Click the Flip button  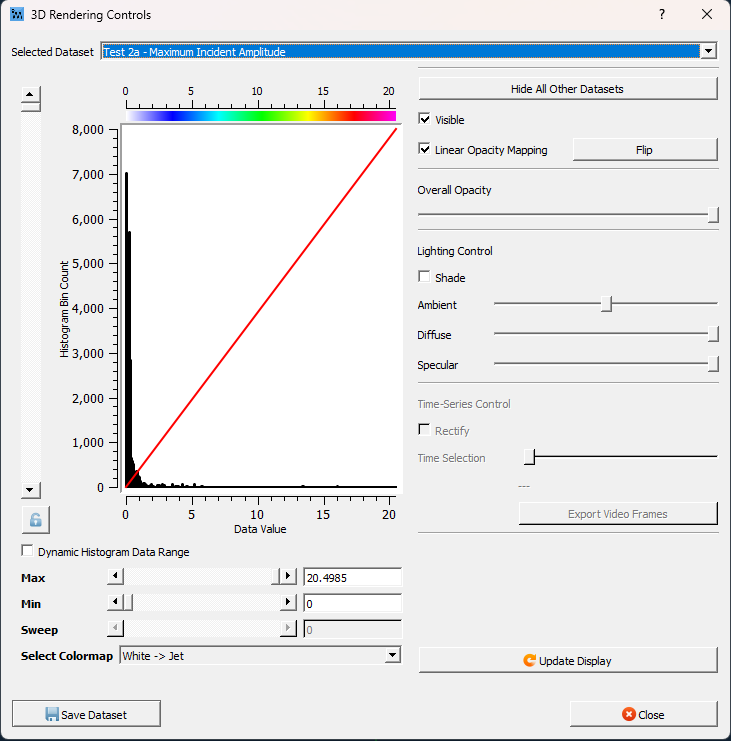click(x=644, y=150)
